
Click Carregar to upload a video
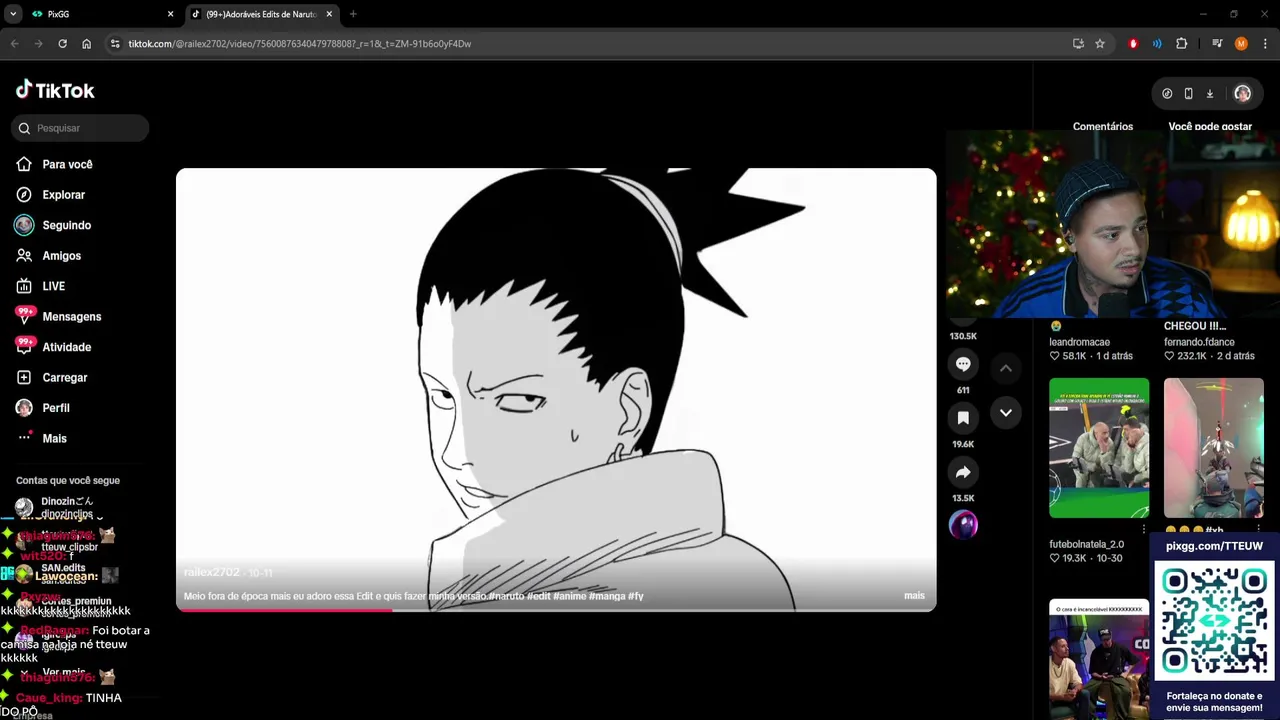click(64, 378)
